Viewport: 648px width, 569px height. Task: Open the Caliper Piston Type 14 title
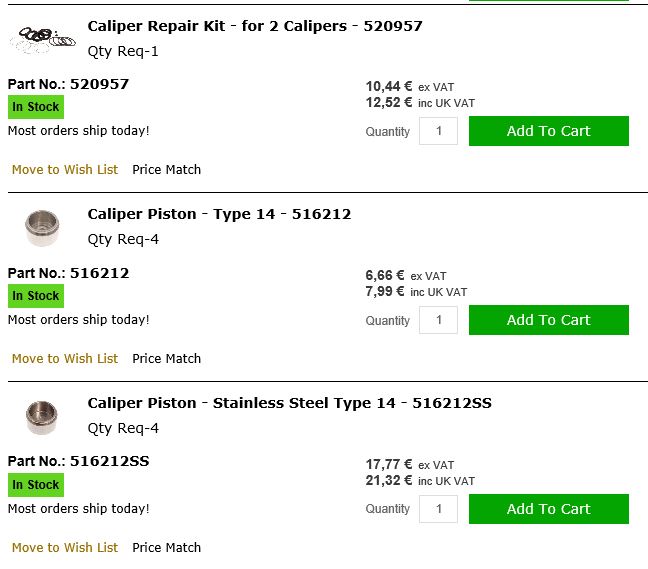click(219, 214)
